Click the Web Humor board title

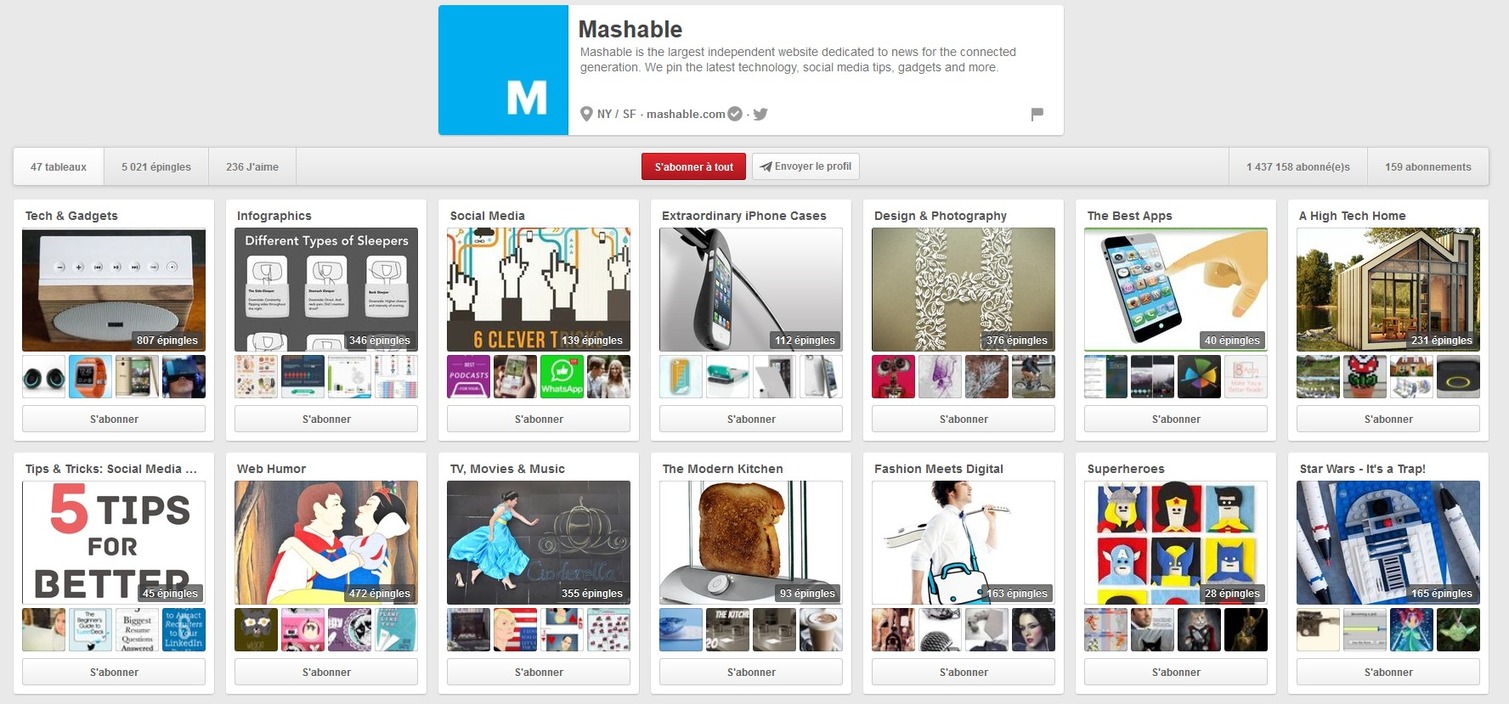tap(272, 469)
